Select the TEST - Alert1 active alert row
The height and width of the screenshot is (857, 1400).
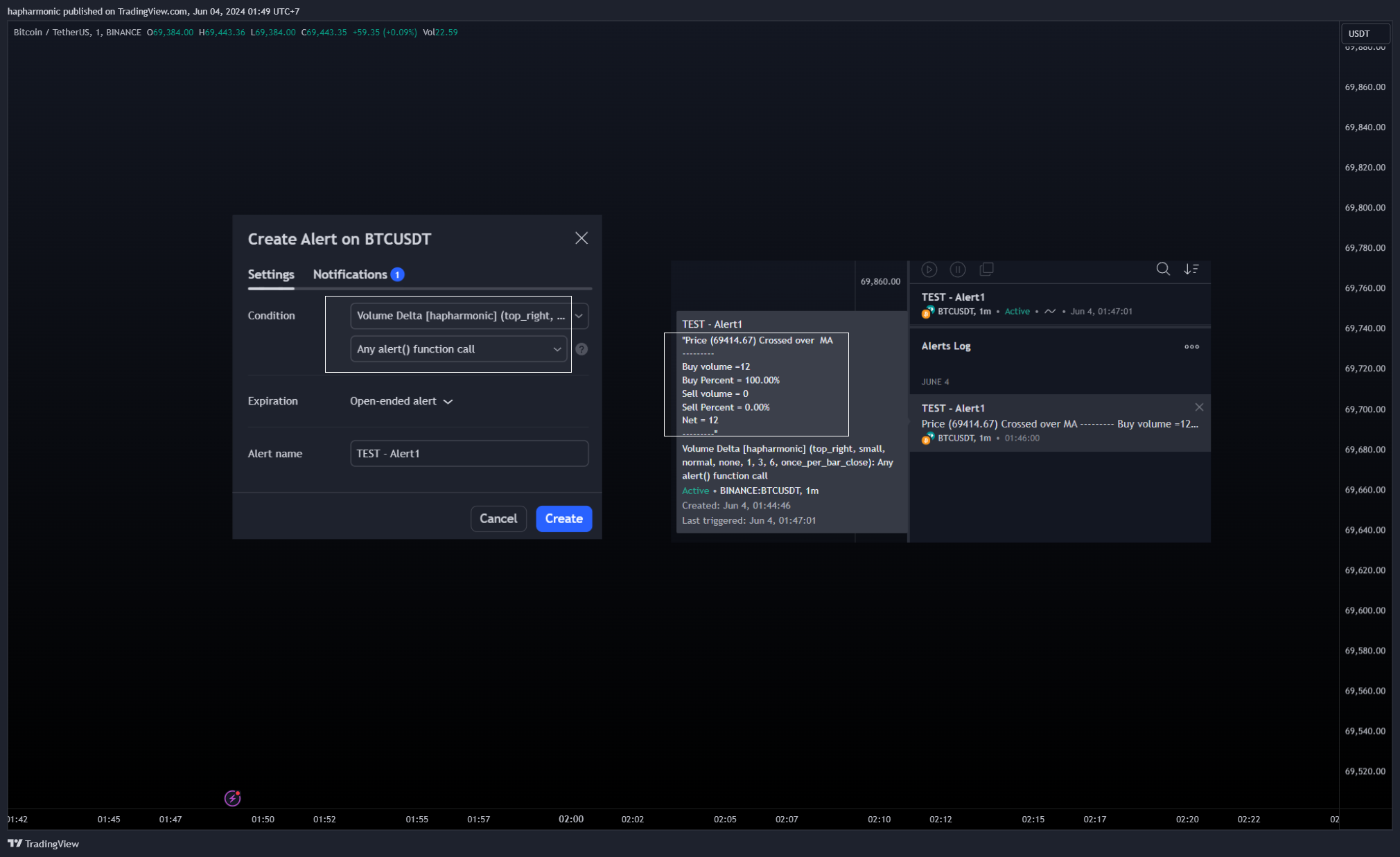click(1060, 304)
